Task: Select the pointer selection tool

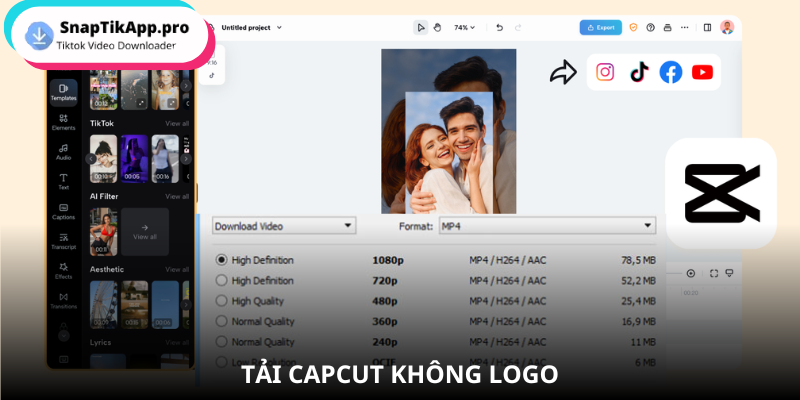Action: (420, 28)
